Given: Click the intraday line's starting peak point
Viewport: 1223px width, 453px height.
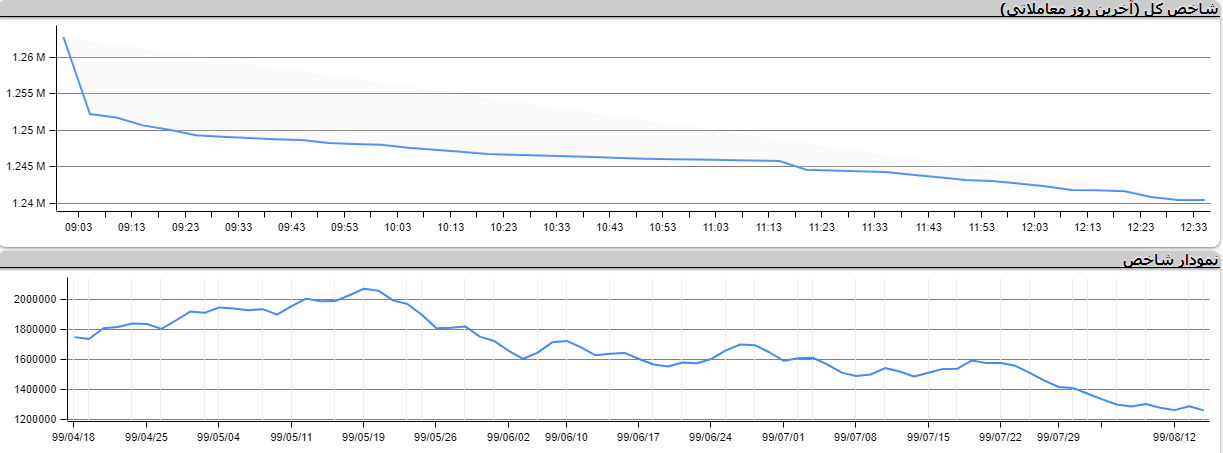Looking at the screenshot, I should [x=63, y=37].
